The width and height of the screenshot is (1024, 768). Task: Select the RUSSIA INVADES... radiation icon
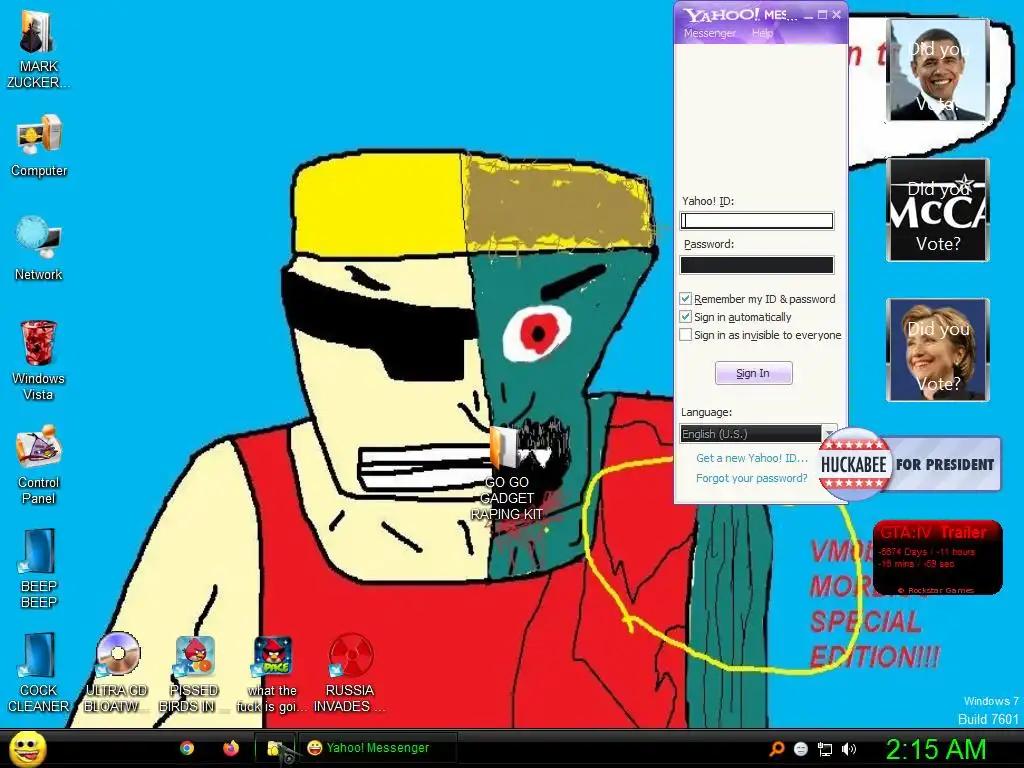[x=350, y=671]
